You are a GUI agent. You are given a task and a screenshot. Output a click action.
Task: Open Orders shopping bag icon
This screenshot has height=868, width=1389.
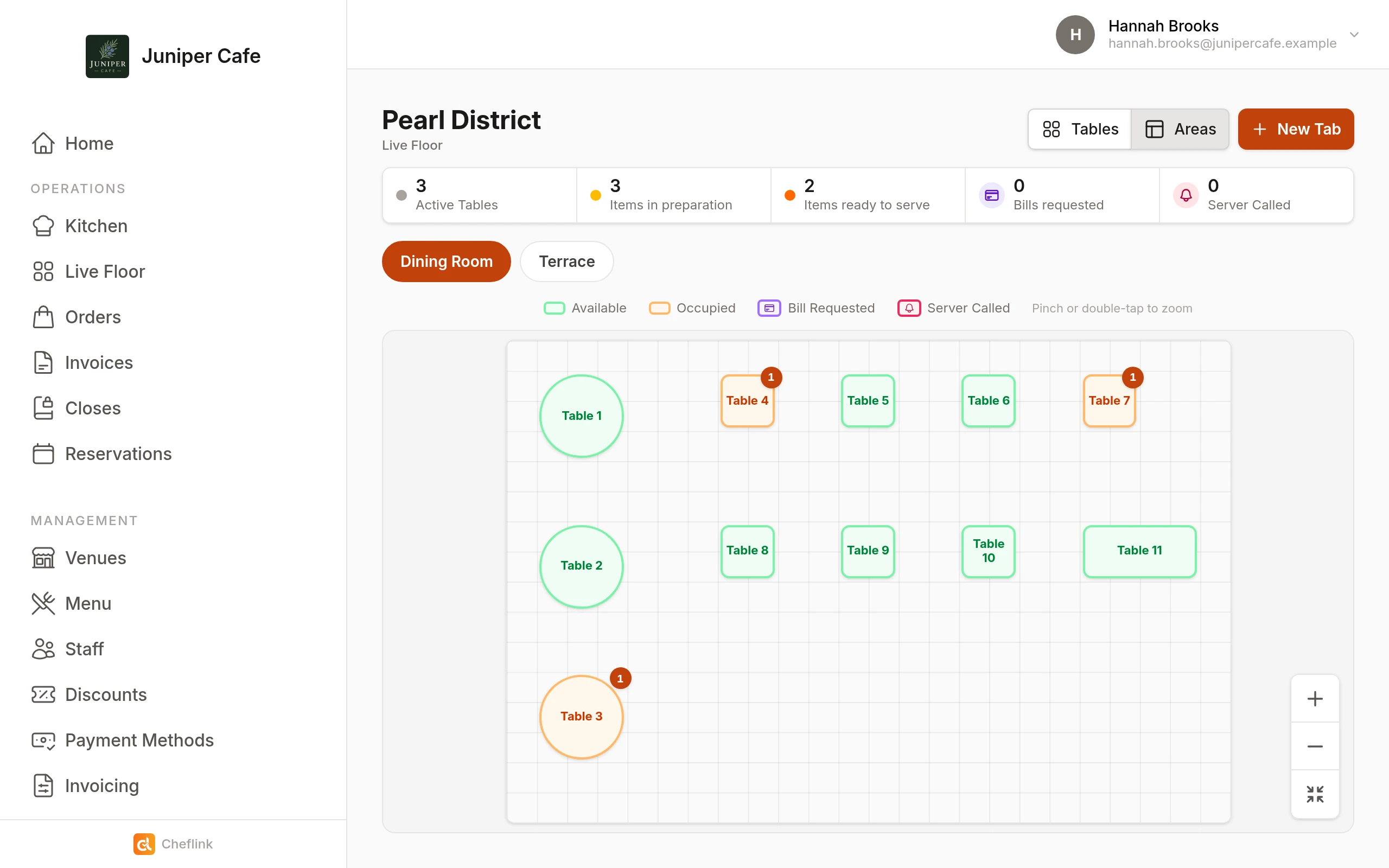click(43, 317)
